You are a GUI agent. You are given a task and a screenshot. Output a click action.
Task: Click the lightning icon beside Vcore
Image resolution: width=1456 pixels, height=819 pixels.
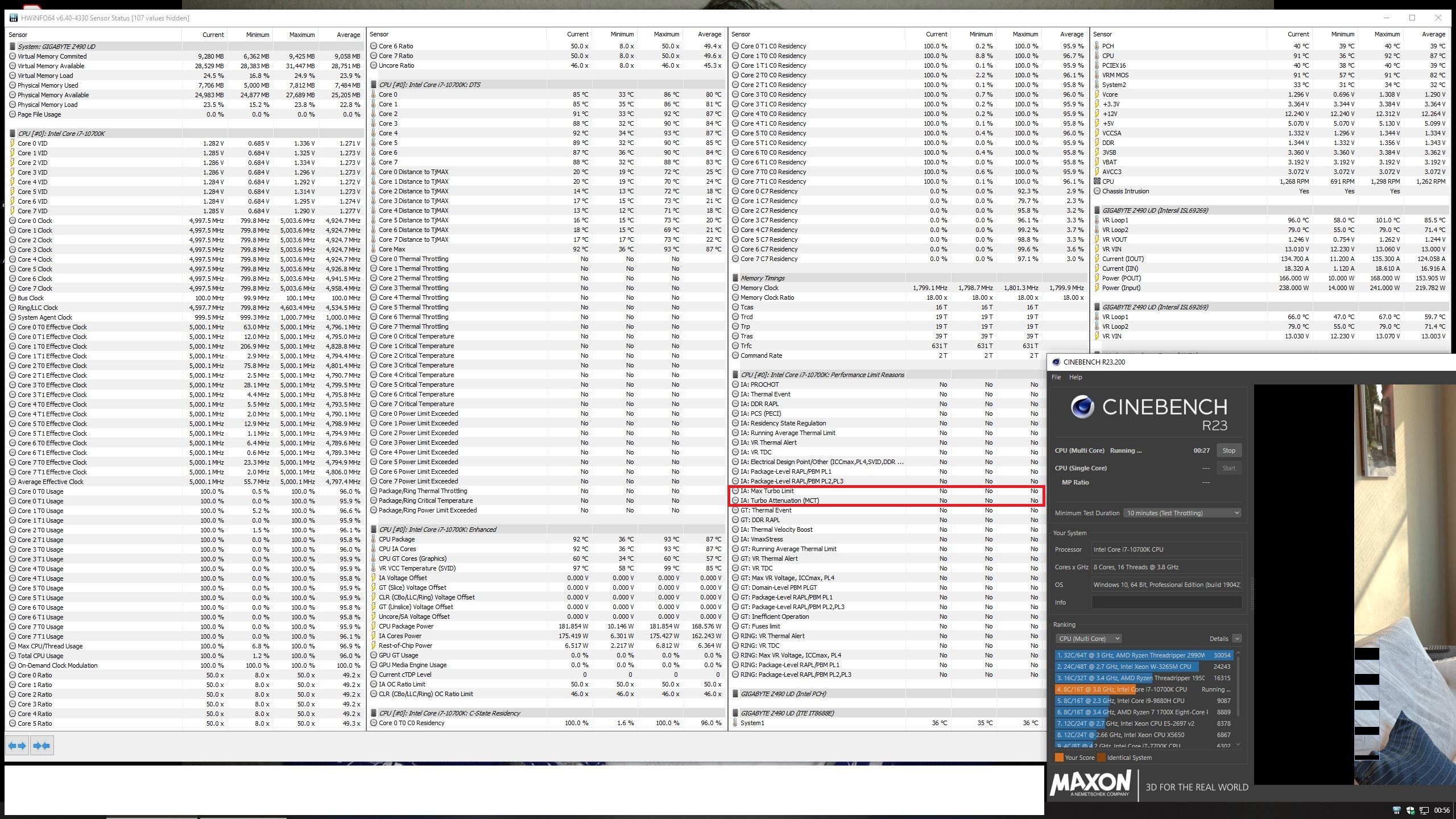point(1097,94)
